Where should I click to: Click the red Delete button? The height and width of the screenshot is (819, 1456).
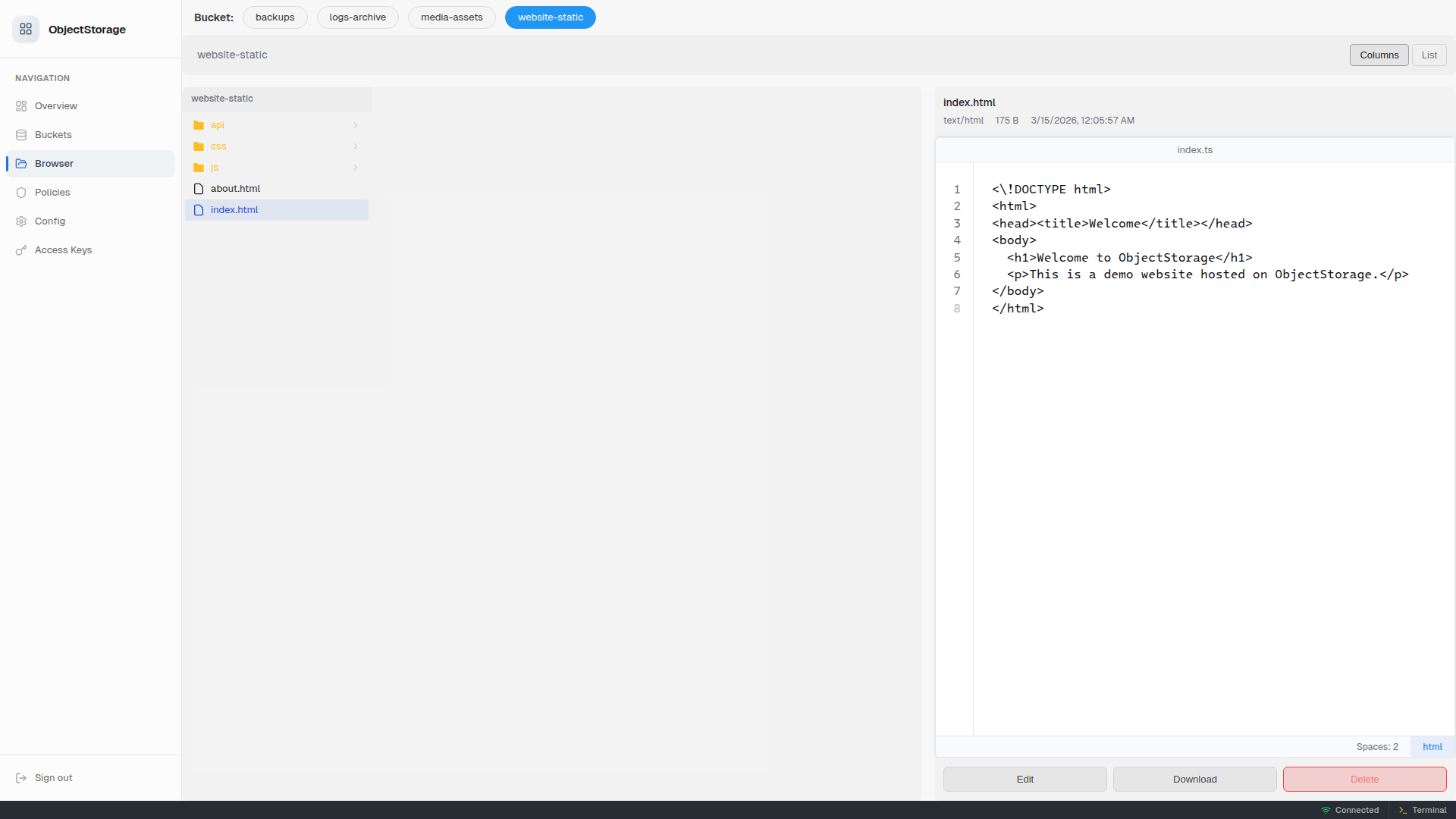click(x=1364, y=779)
